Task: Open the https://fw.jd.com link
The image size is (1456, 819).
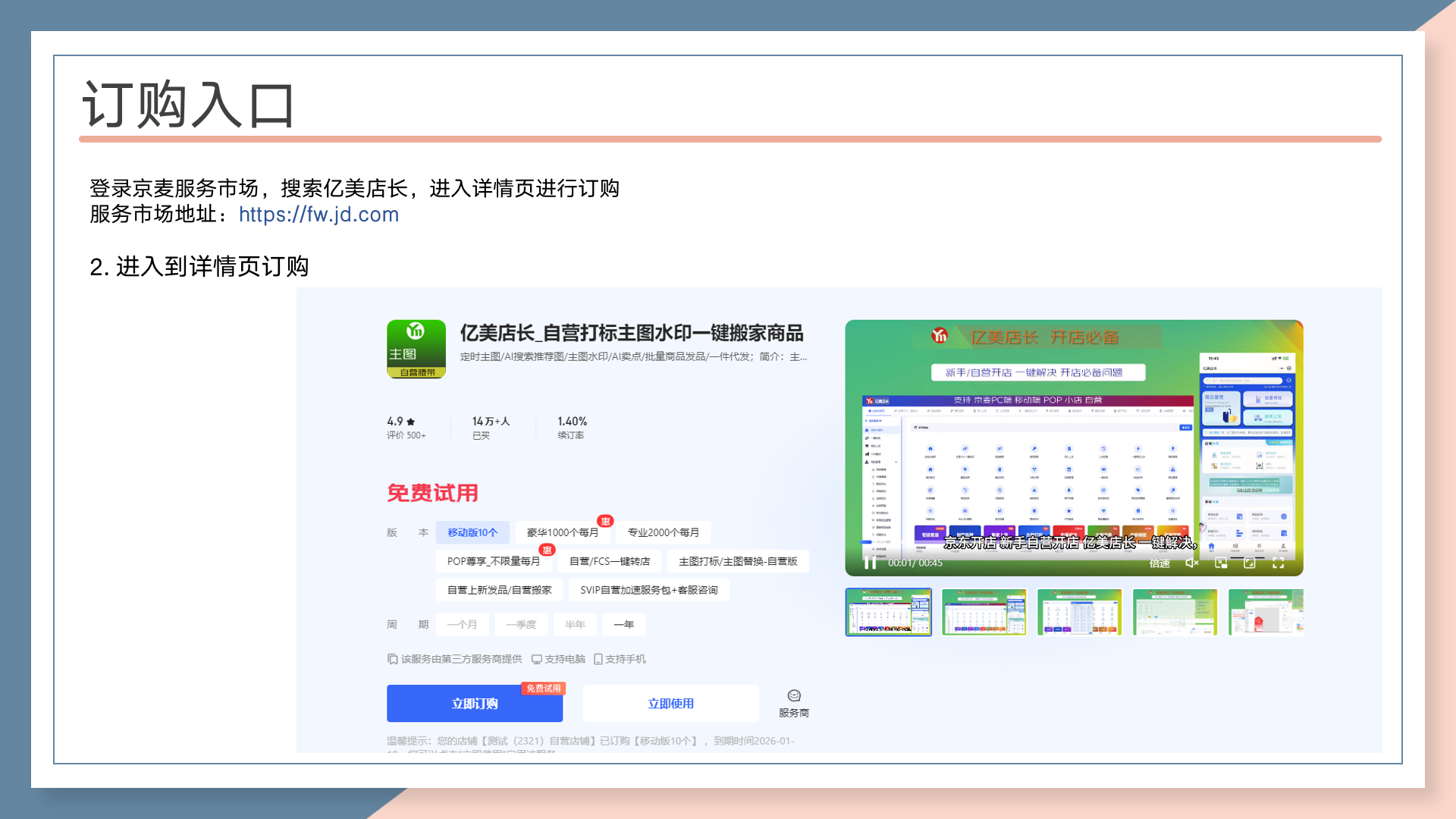Action: tap(318, 215)
